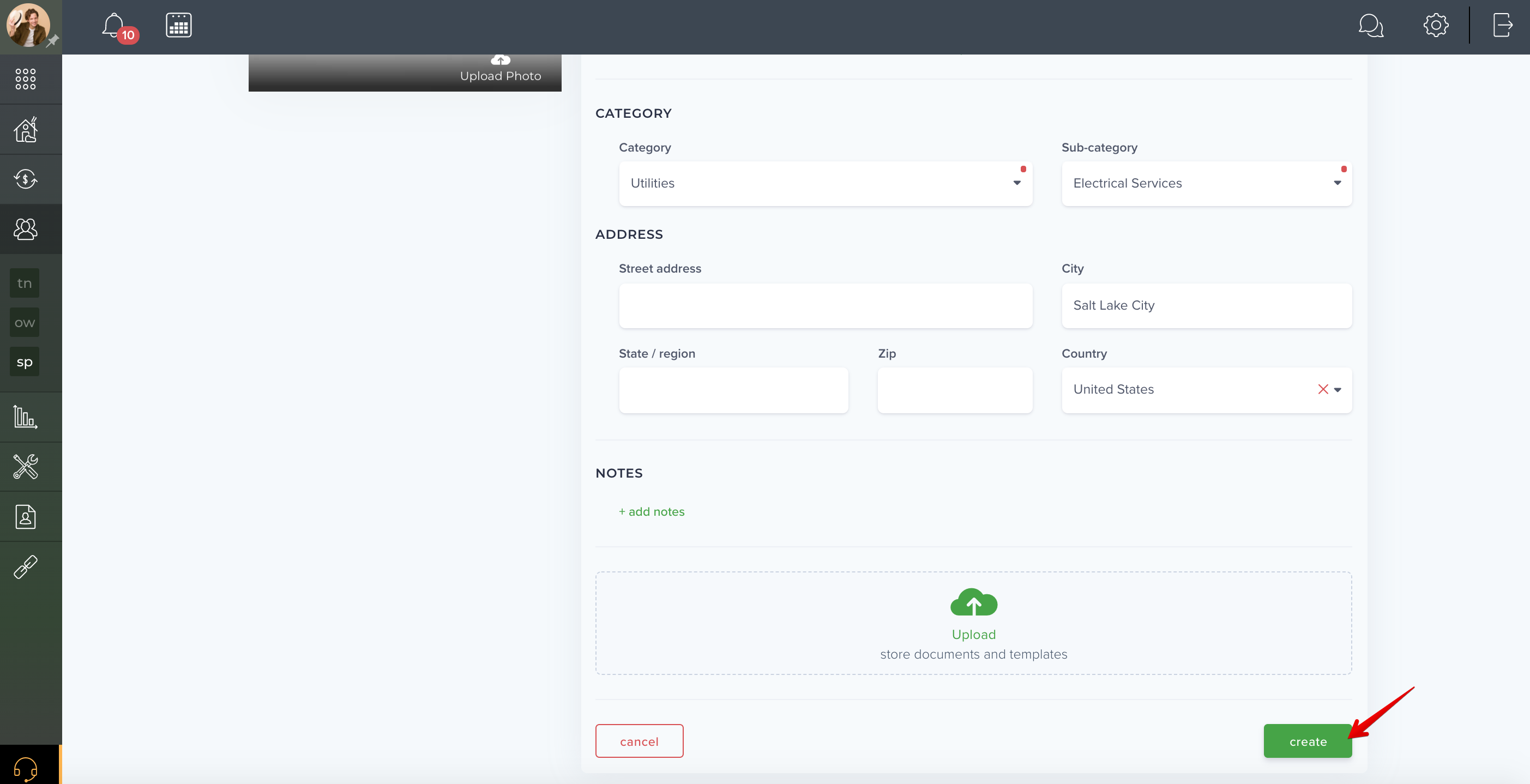
Task: Click the City field with Salt Lake City
Action: pyautogui.click(x=1206, y=306)
